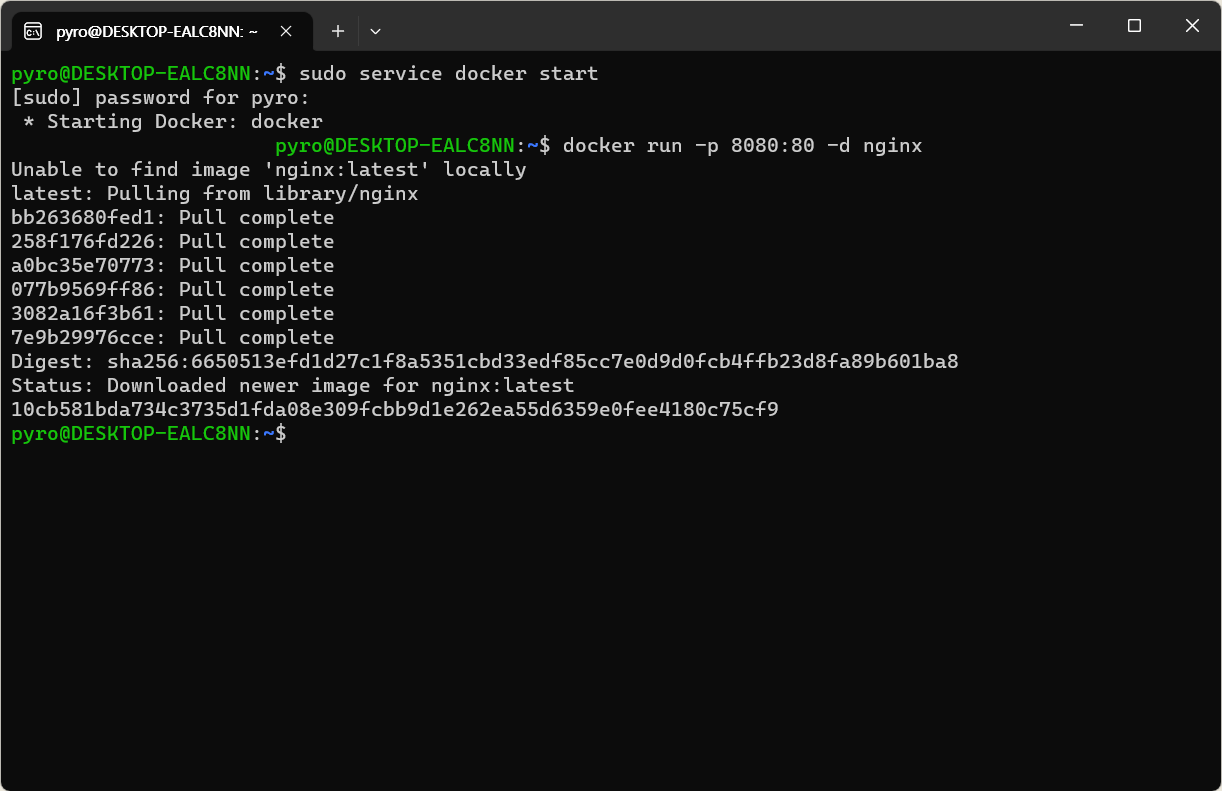Viewport: 1222px width, 791px height.
Task: Click the '[sudo] password for pyro:' line
Action: [161, 97]
